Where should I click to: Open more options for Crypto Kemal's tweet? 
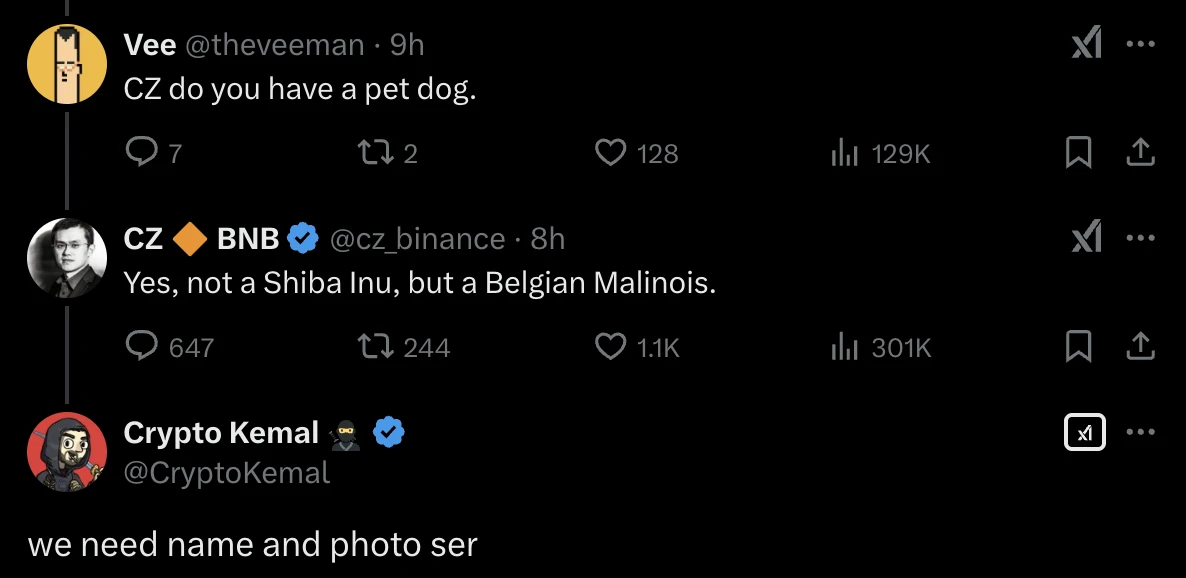[1140, 432]
